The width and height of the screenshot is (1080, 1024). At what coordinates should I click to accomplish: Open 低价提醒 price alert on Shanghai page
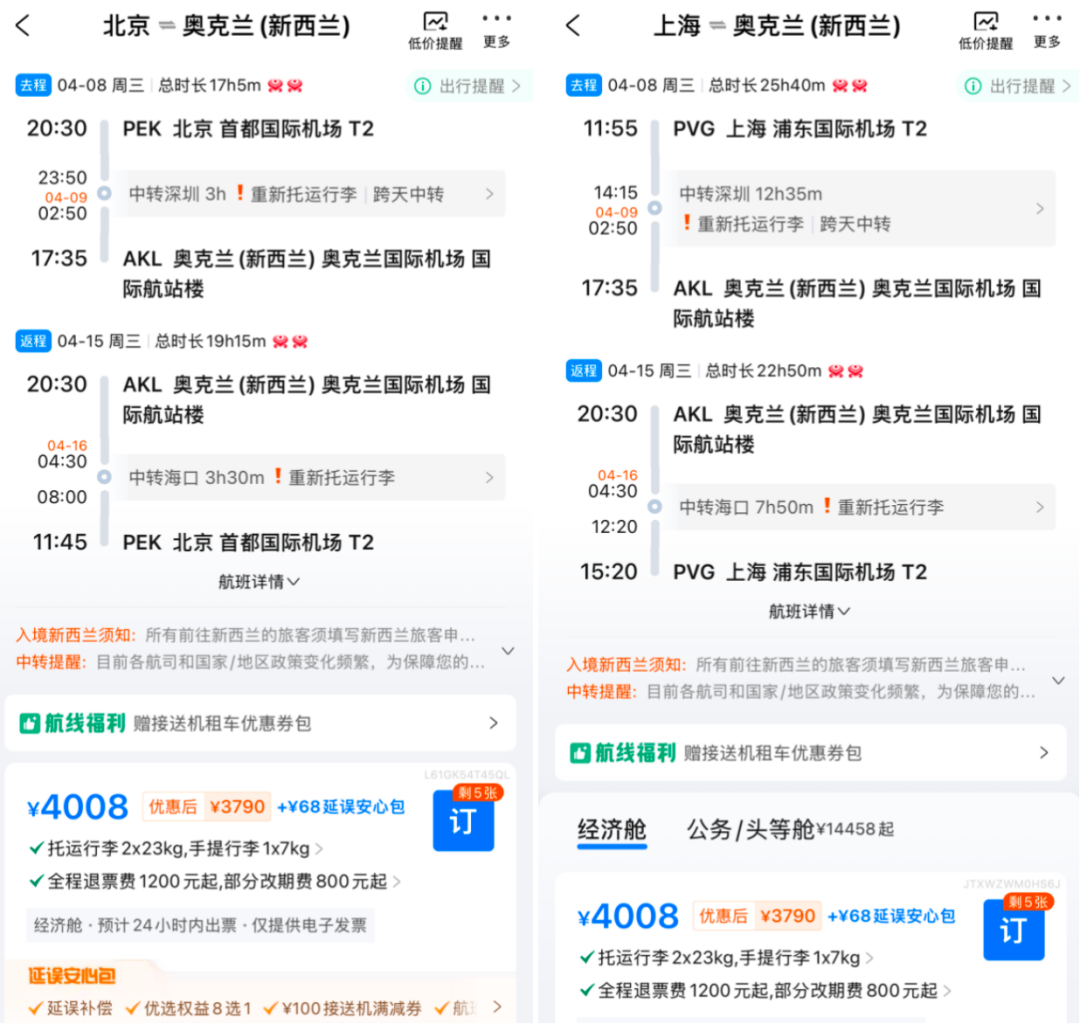(x=986, y=28)
